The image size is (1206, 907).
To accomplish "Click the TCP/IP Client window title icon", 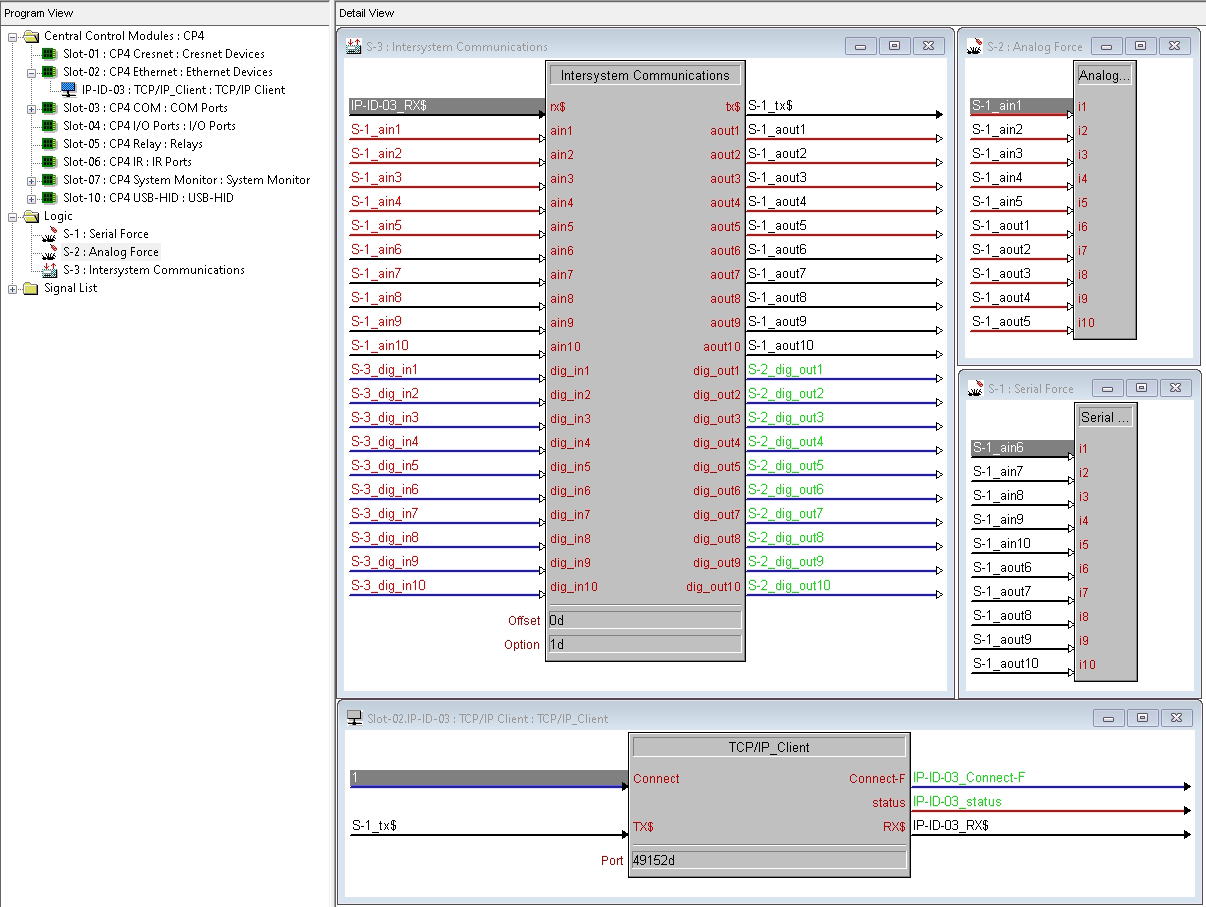I will [354, 718].
